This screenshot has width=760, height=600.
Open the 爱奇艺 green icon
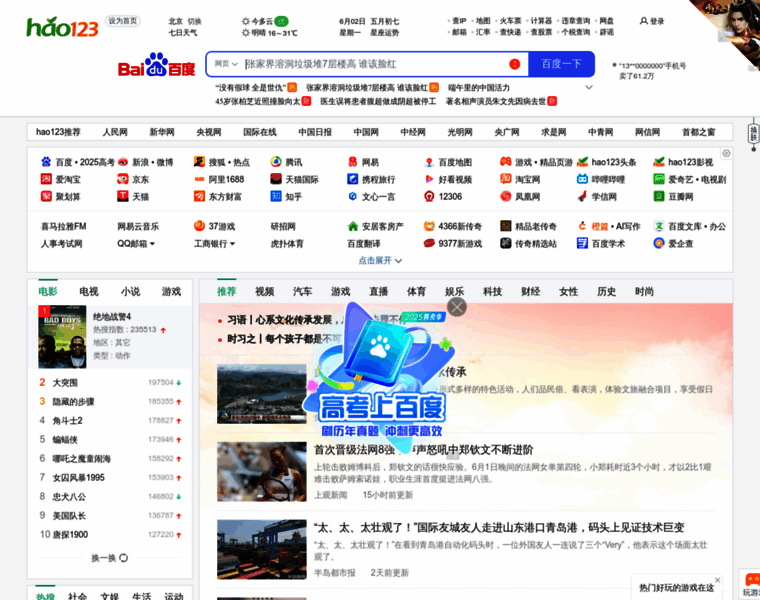pos(659,179)
